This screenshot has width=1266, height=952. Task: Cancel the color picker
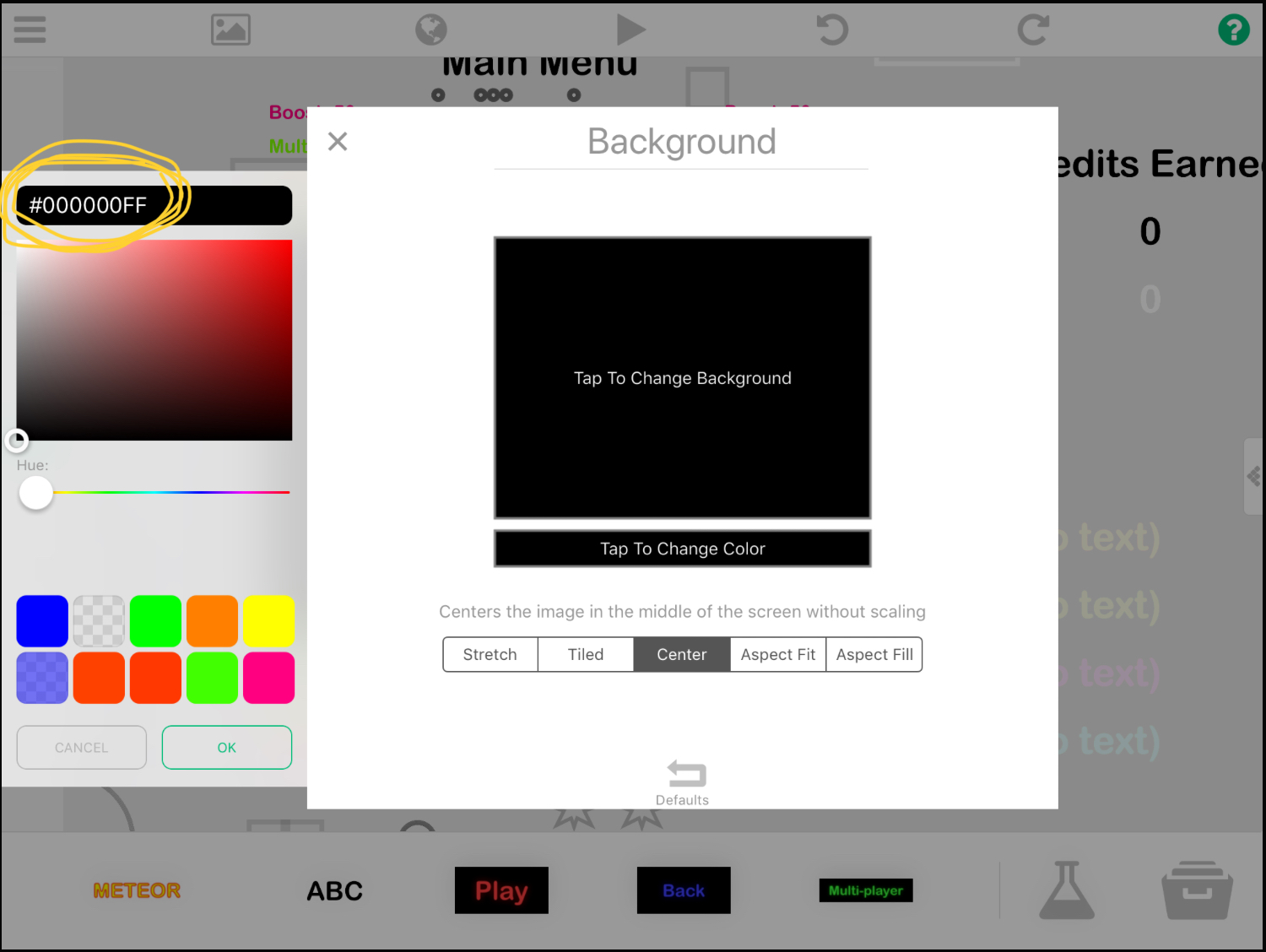pos(81,748)
